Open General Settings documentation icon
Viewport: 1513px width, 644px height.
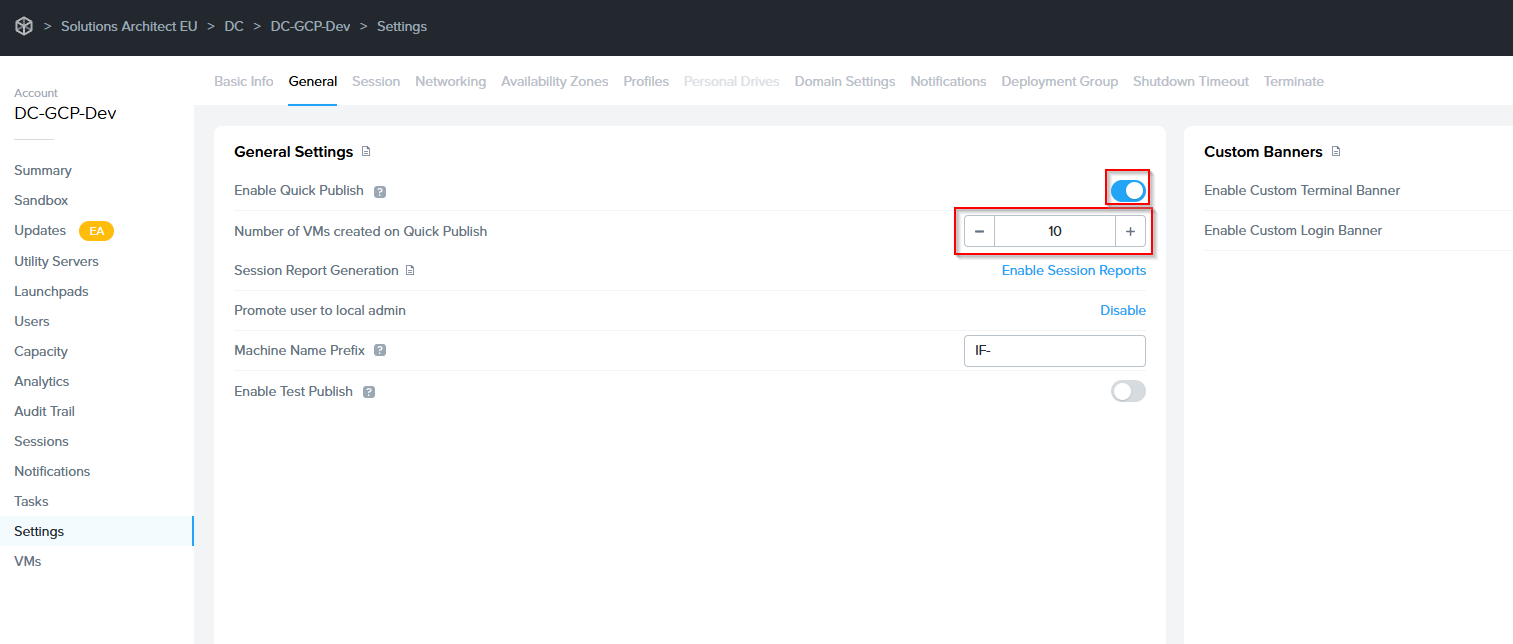[366, 152]
